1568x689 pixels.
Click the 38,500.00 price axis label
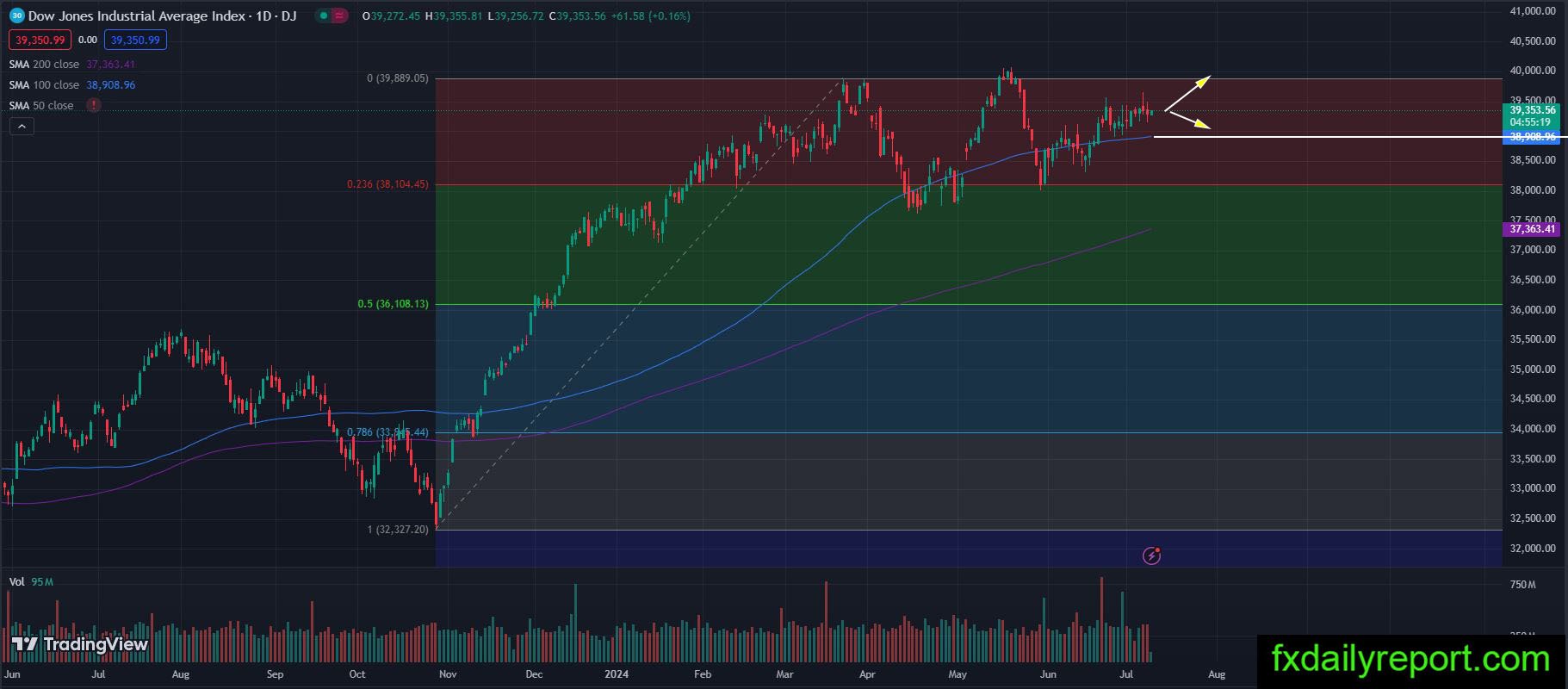1533,160
